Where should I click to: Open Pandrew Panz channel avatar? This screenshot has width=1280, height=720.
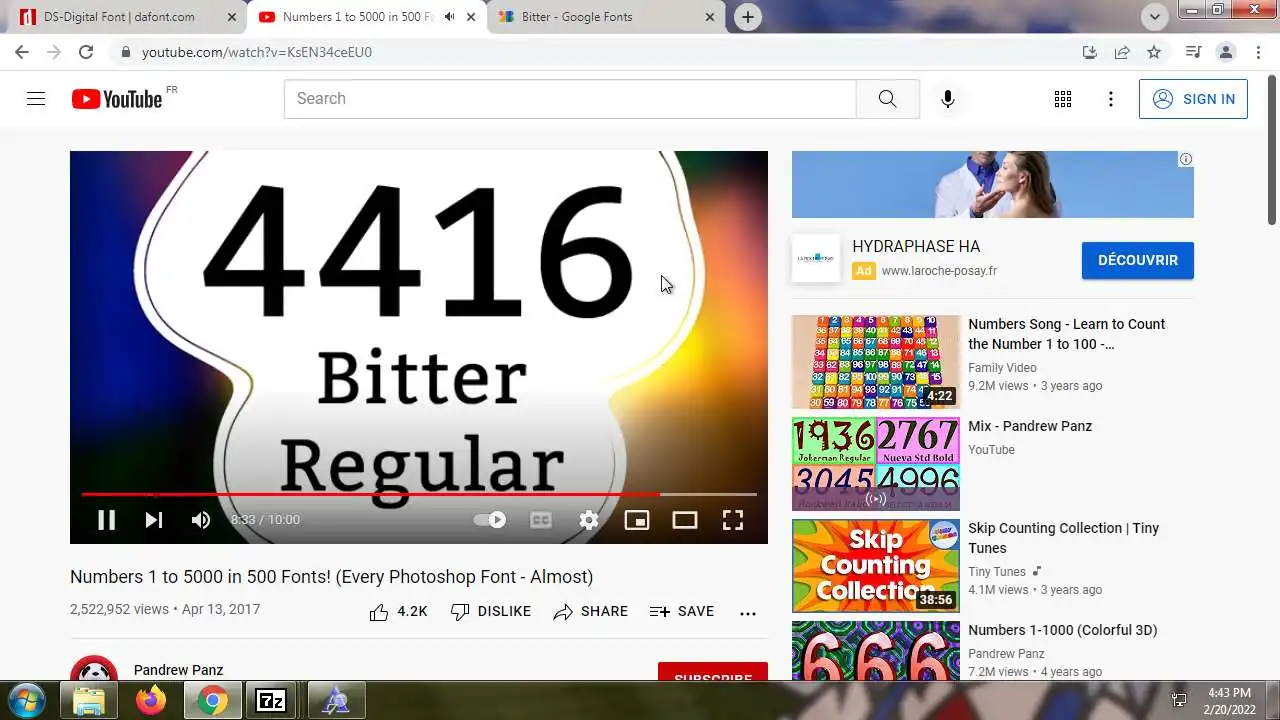[x=95, y=670]
